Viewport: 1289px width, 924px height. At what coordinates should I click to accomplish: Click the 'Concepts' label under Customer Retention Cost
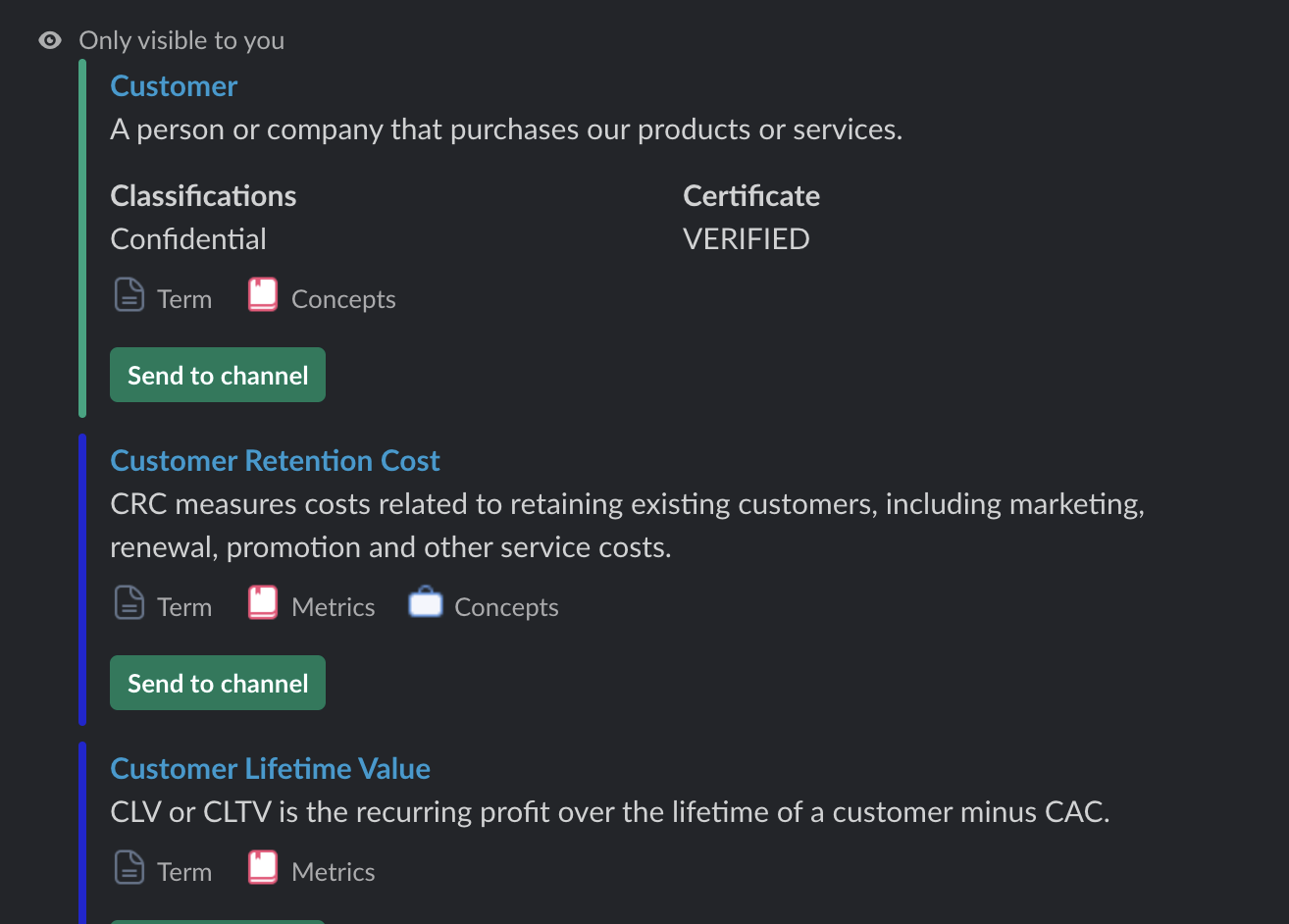click(506, 607)
